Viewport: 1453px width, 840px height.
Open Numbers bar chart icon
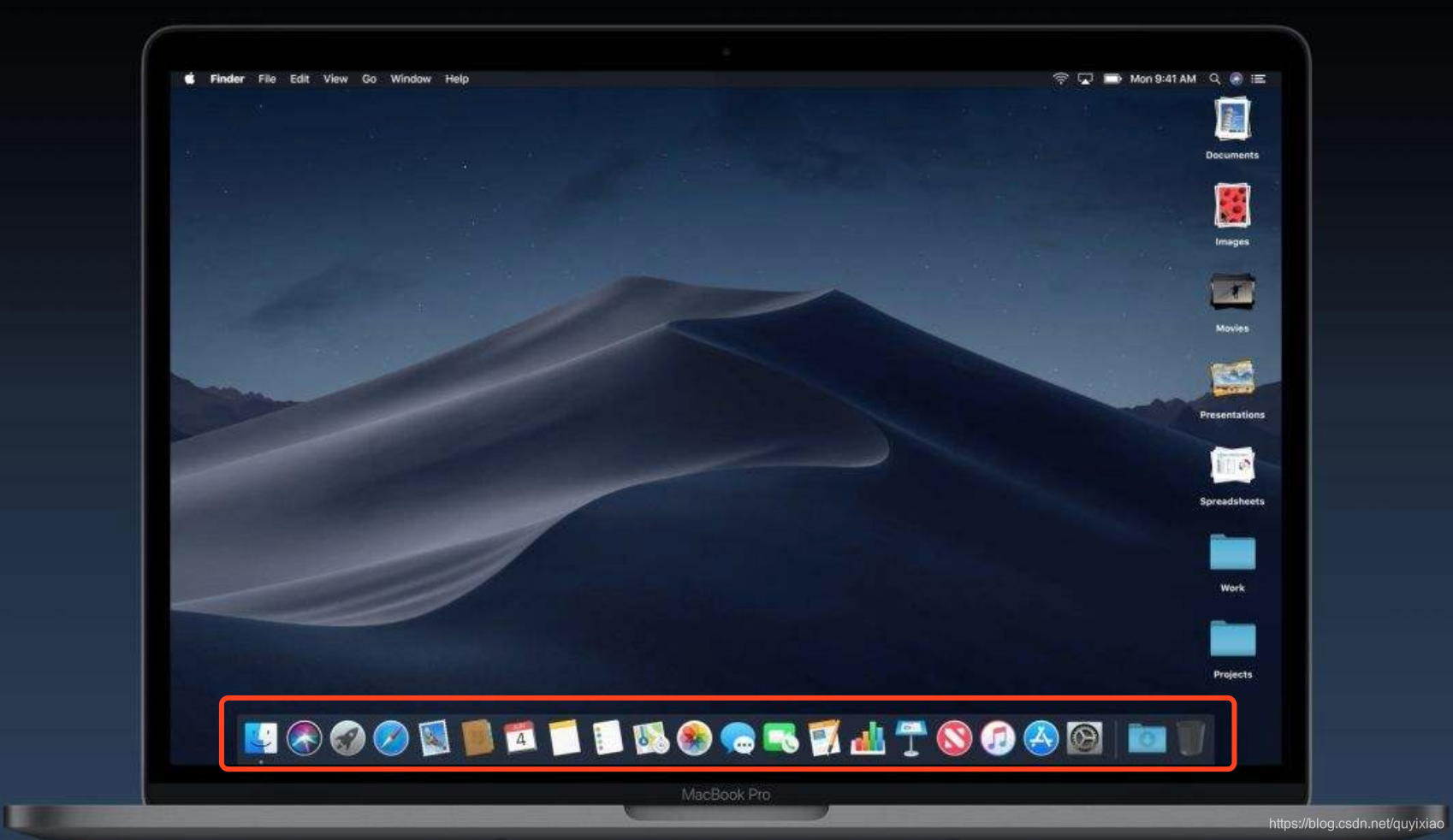tap(868, 737)
